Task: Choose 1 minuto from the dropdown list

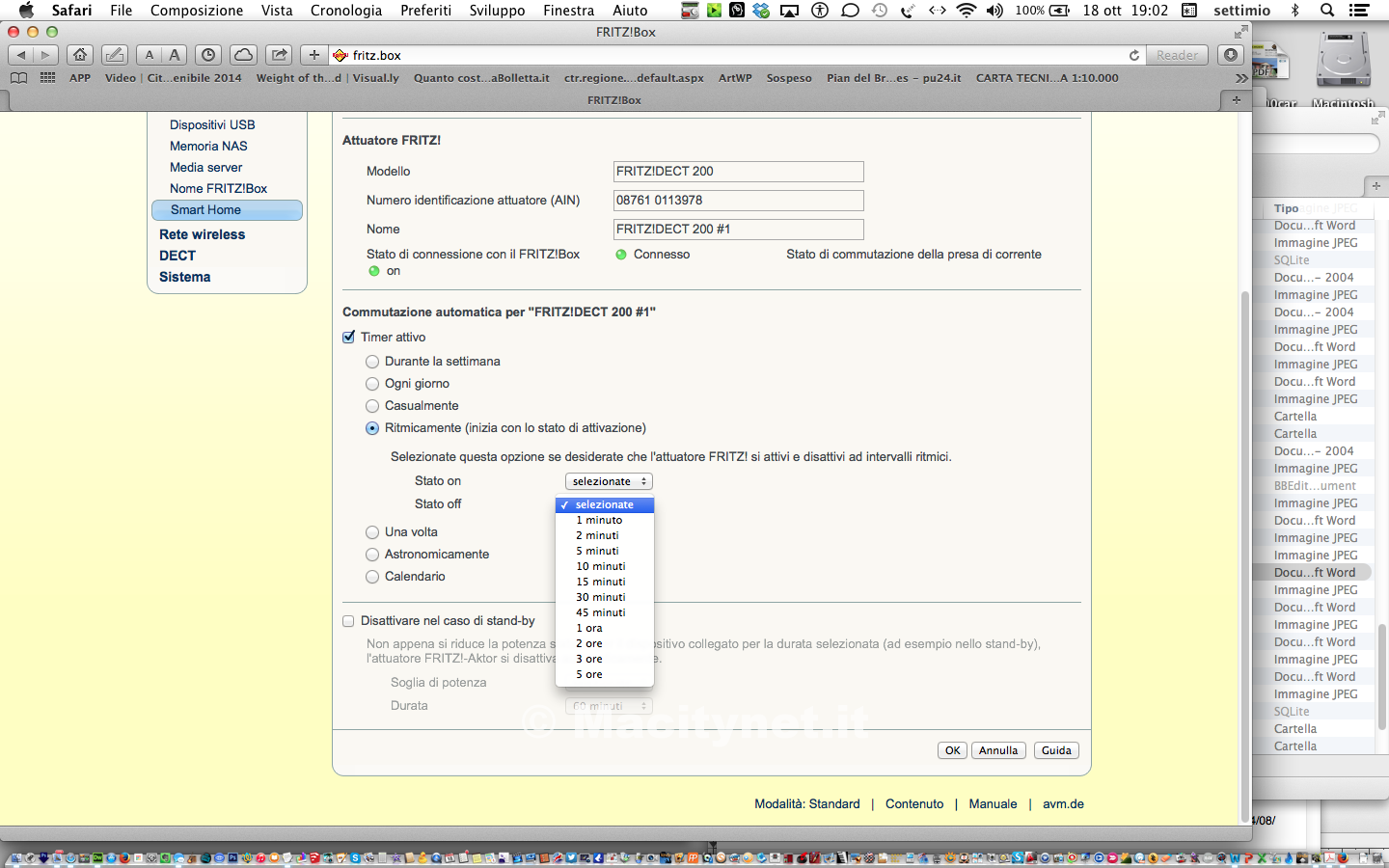Action: pos(605,520)
